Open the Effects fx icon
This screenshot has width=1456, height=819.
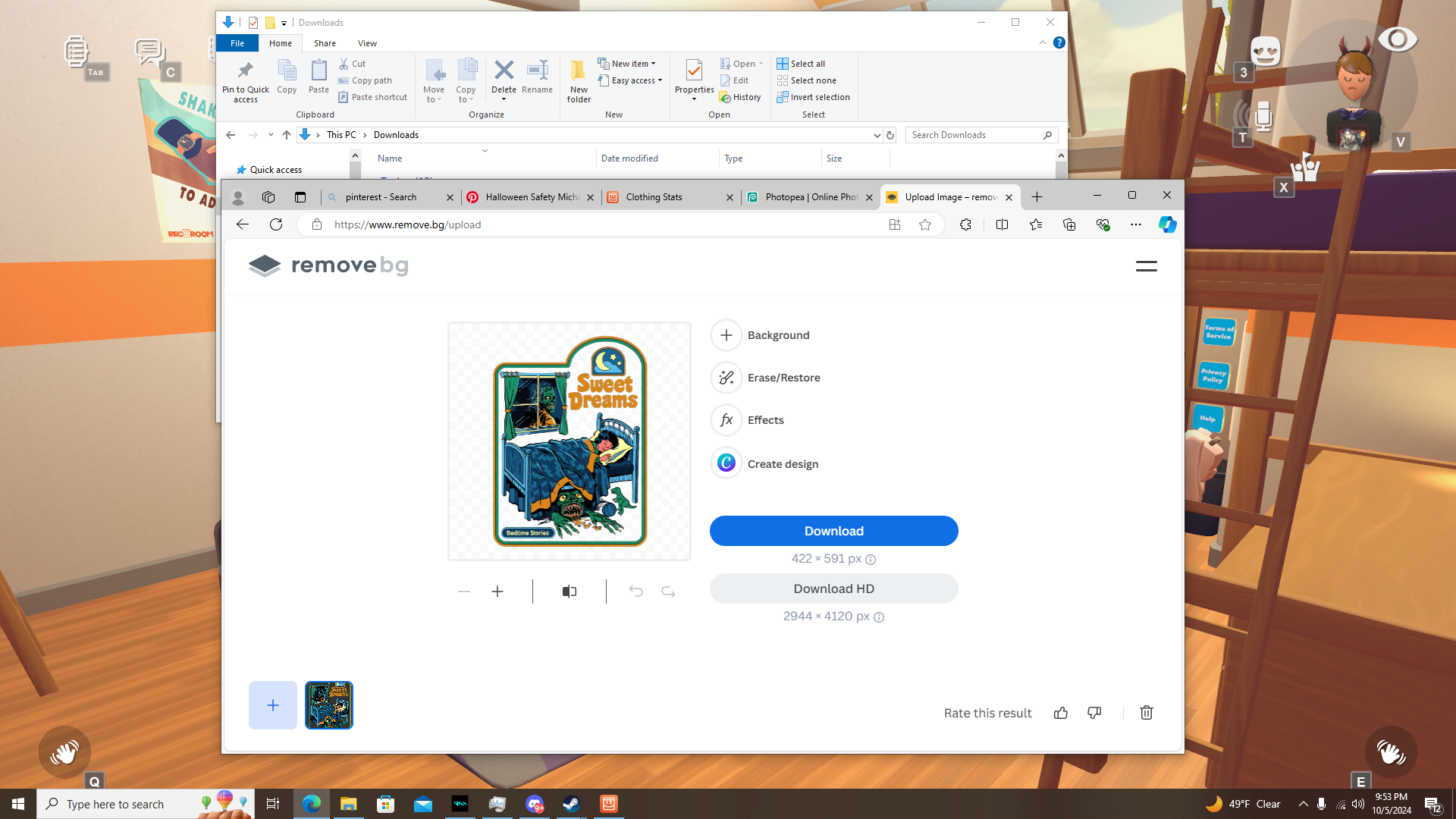[x=726, y=420]
